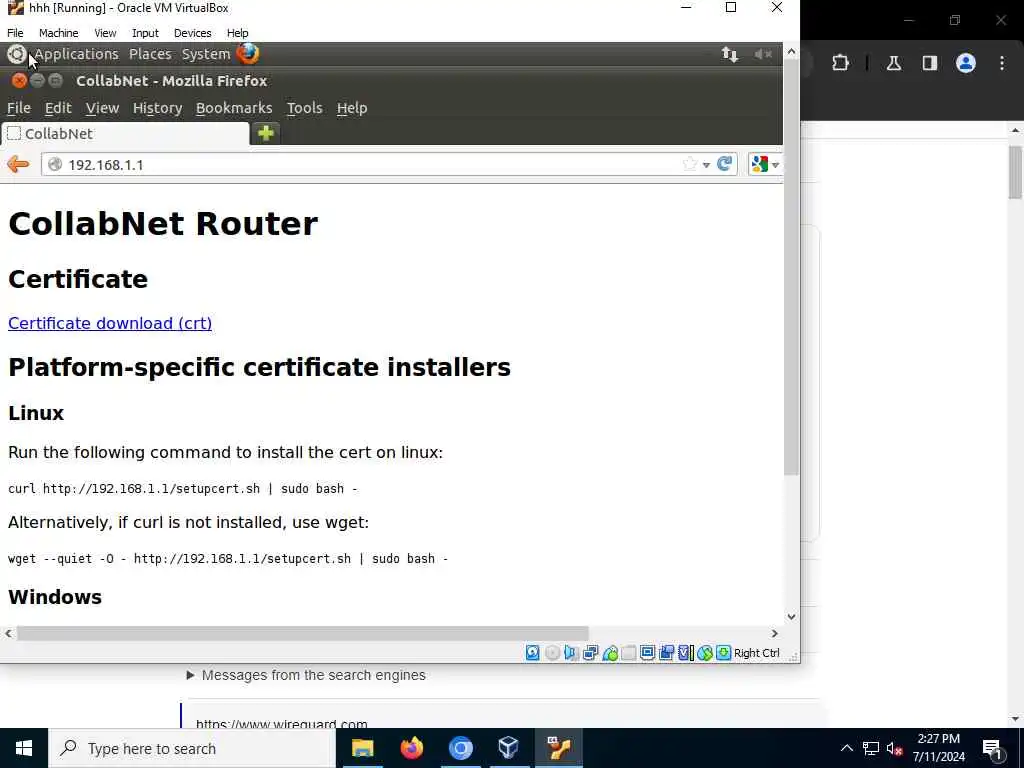The width and height of the screenshot is (1024, 768).
Task: Click the Google search engine icon
Action: pos(760,164)
